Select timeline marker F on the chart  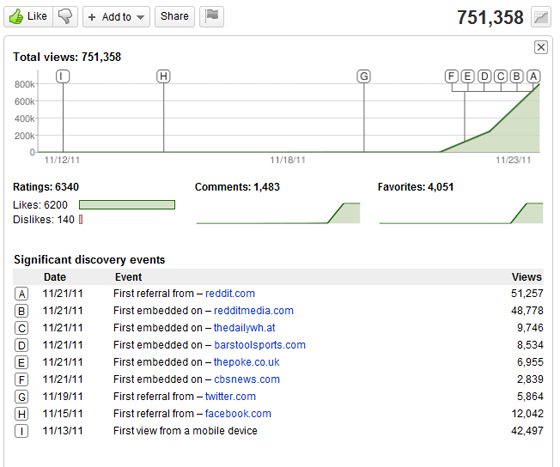[x=451, y=76]
